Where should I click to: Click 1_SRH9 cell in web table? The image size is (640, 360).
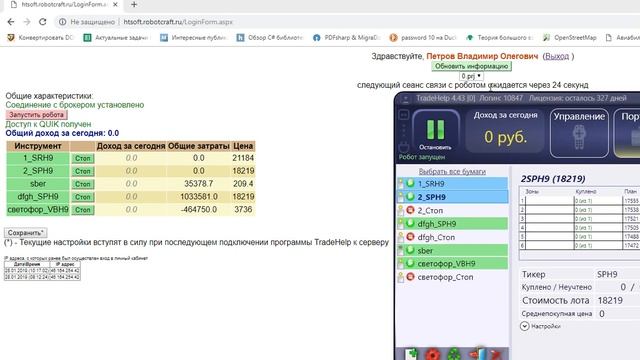[x=38, y=158]
